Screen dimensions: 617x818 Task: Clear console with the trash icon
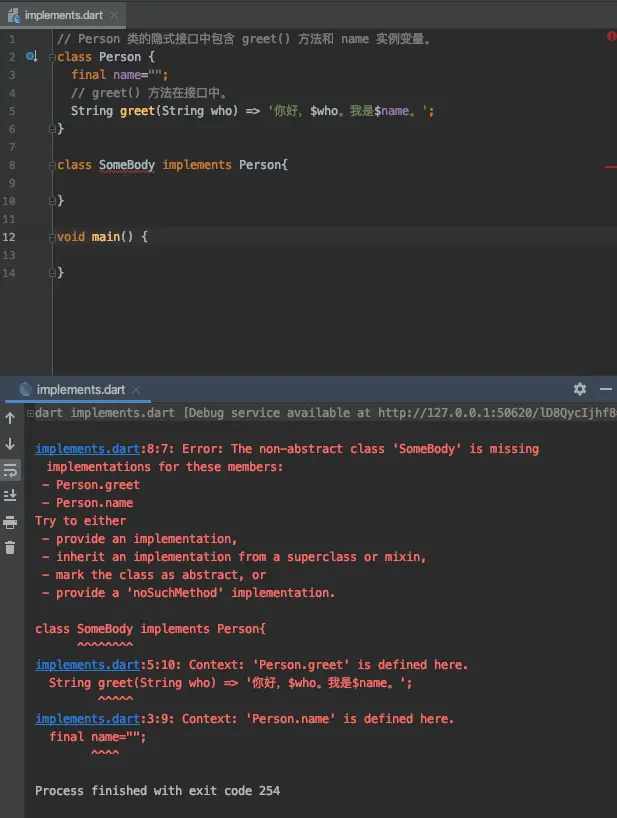coord(10,547)
